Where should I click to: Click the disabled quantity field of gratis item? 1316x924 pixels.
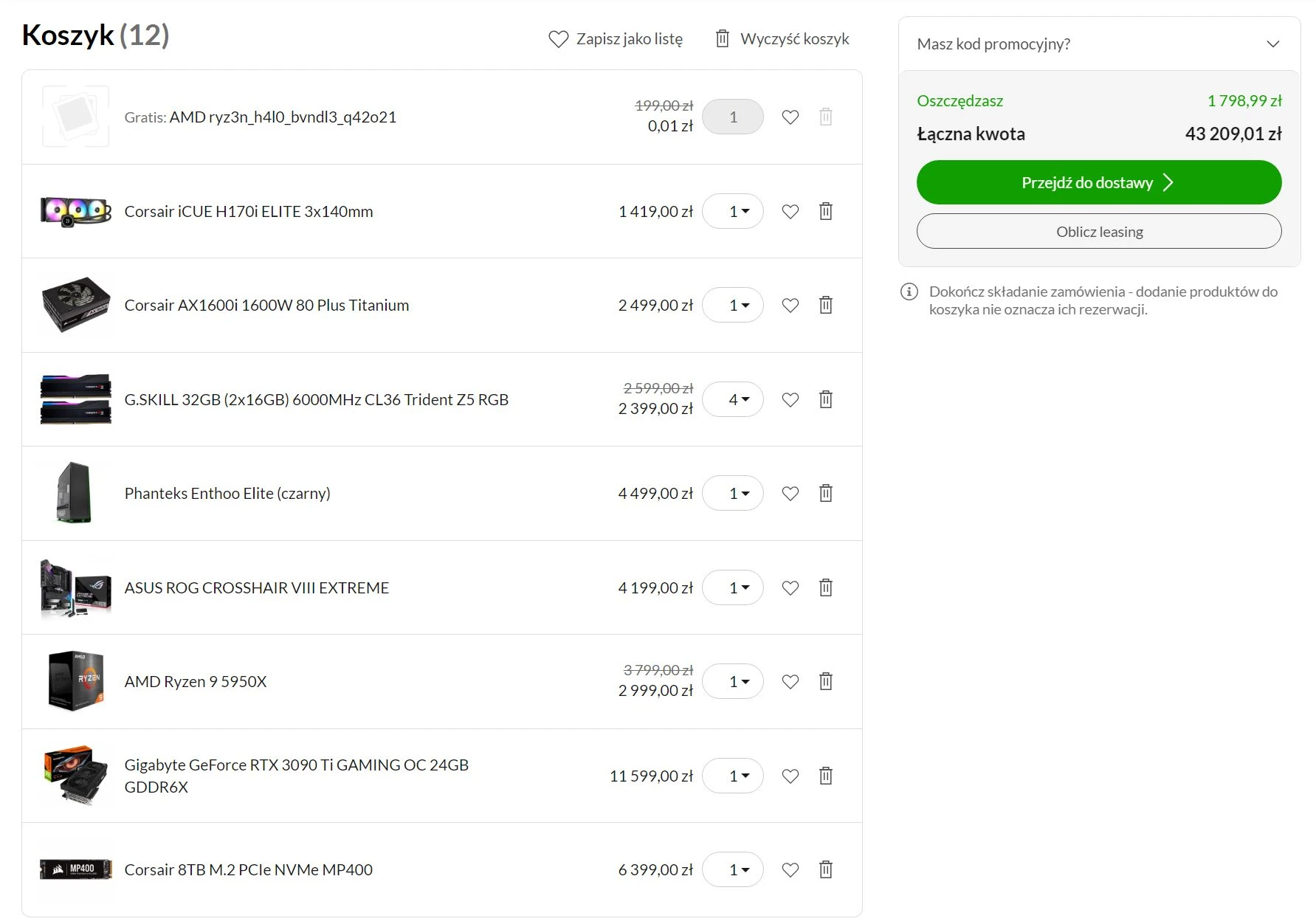click(733, 117)
